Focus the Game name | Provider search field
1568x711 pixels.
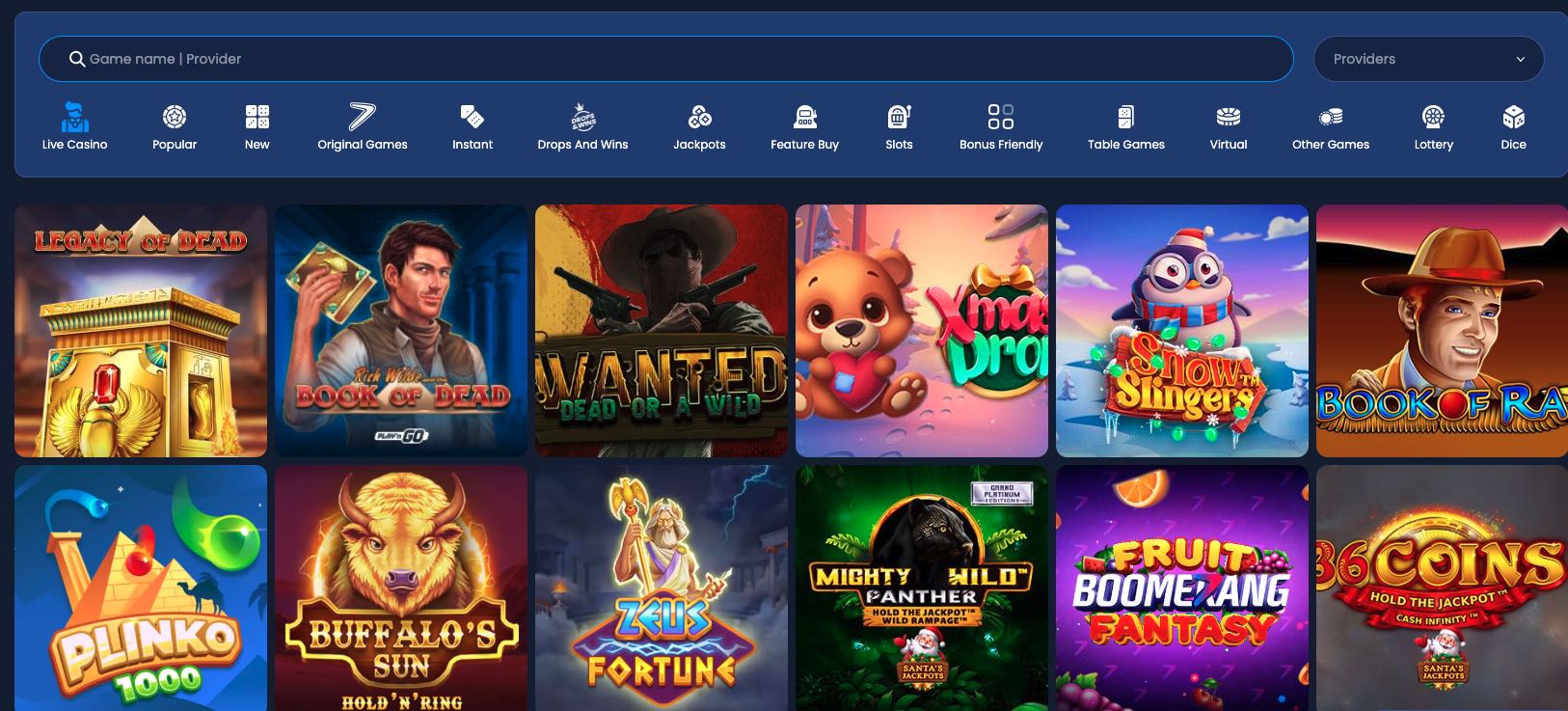click(x=665, y=59)
